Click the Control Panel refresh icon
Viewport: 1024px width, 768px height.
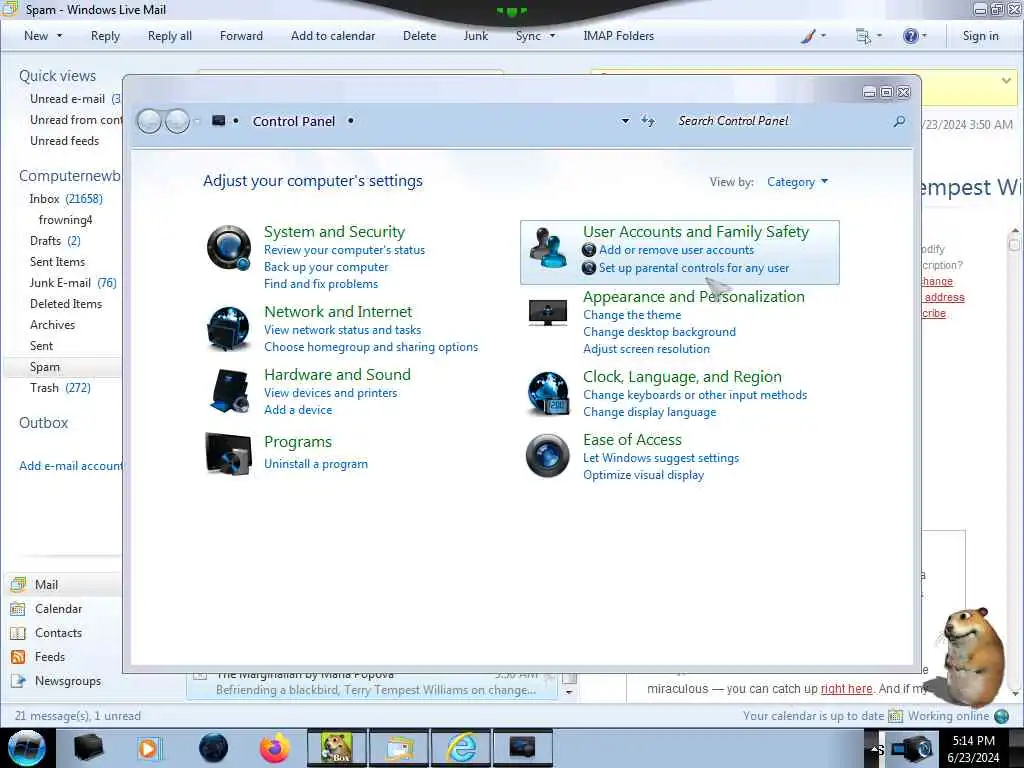(x=648, y=121)
